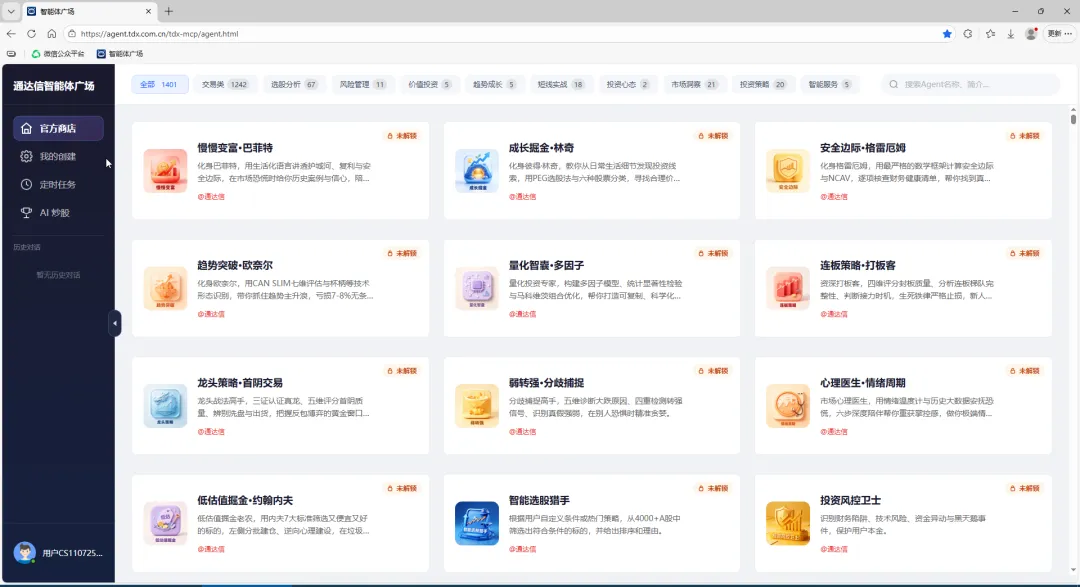Click the browser home icon
The width and height of the screenshot is (1080, 587).
(x=52, y=33)
